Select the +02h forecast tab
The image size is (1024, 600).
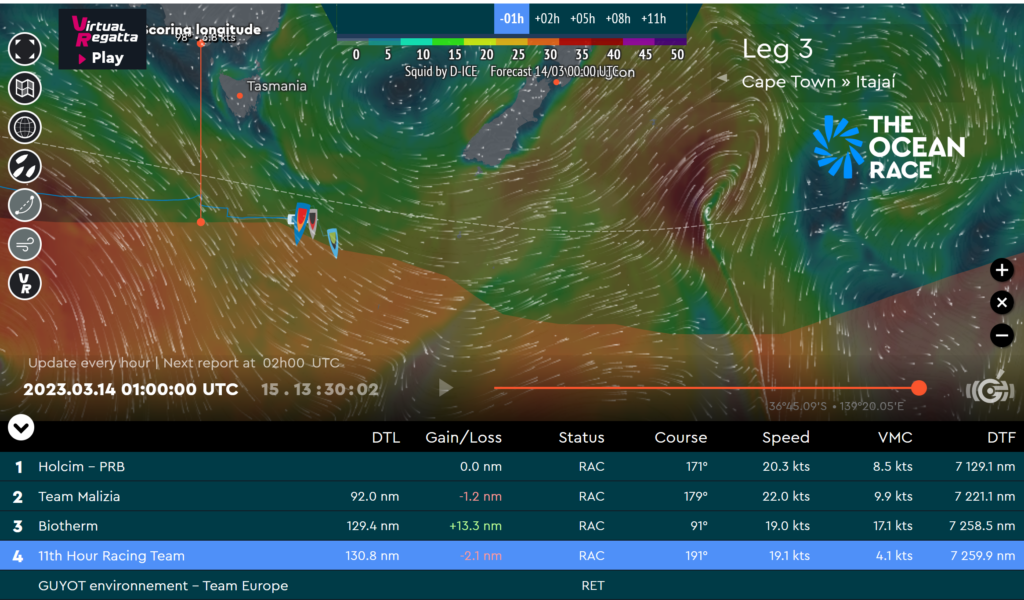pyautogui.click(x=547, y=19)
